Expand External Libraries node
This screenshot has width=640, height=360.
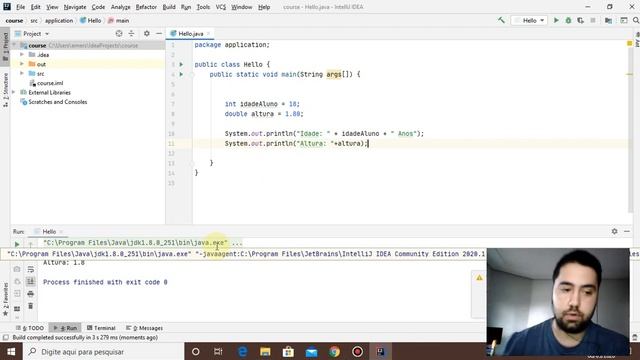click(14, 92)
